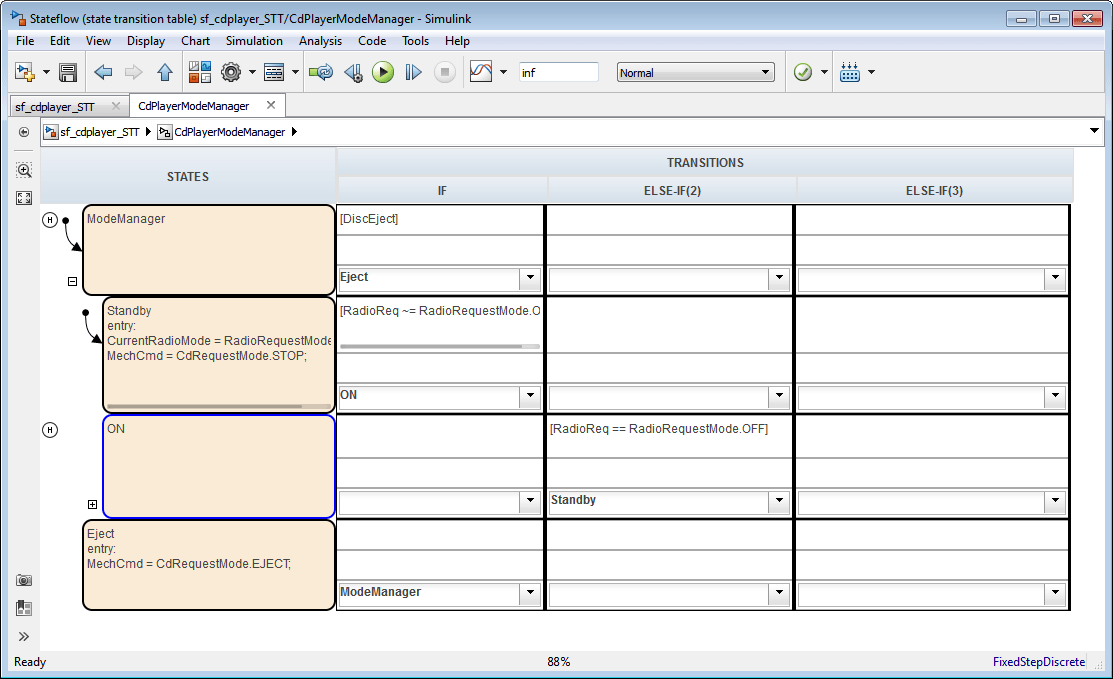Click the Hide/Show Explorer Bar icon
This screenshot has width=1113, height=679.
point(24,132)
